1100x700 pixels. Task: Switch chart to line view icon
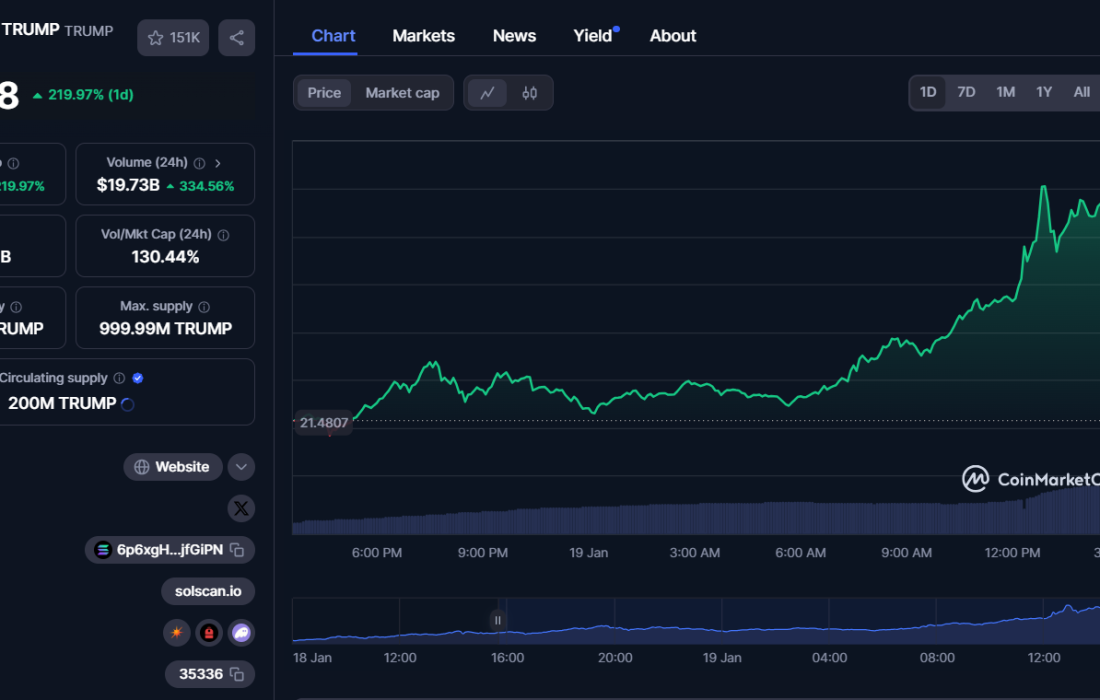pyautogui.click(x=487, y=93)
